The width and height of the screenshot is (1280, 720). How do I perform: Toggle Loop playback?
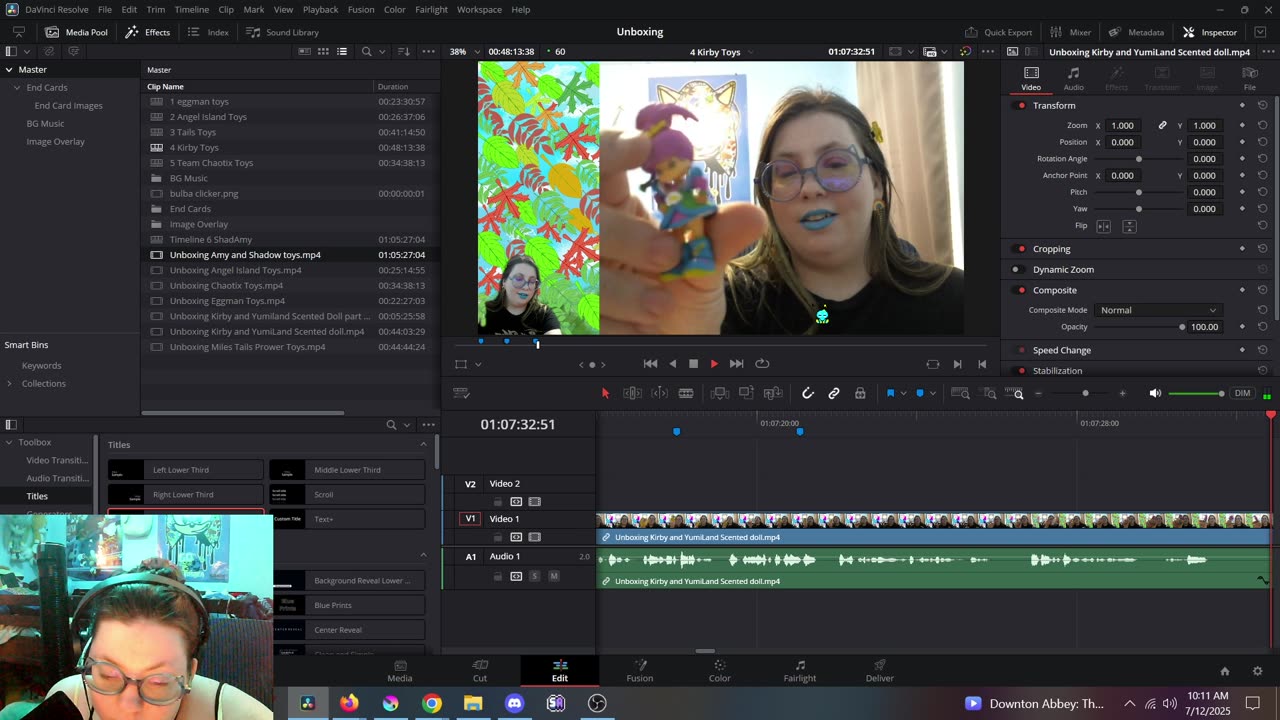click(762, 364)
